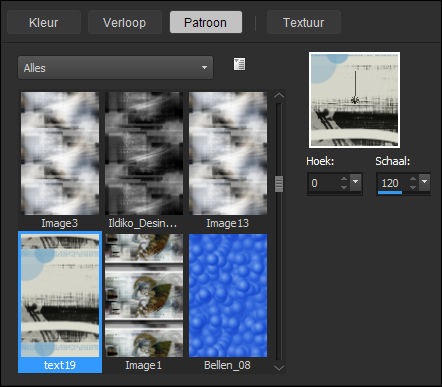
Task: Decrease the Hoek angle value
Action: [x=344, y=187]
